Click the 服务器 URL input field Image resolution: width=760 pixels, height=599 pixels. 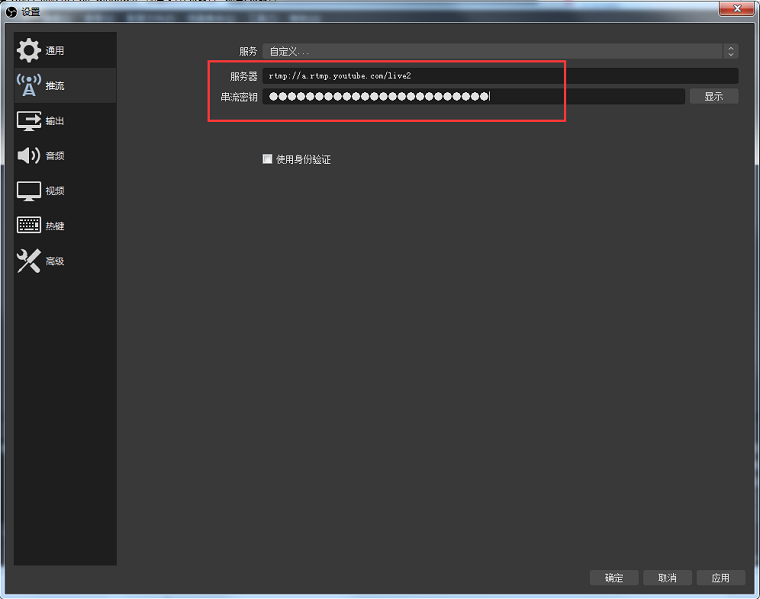[x=500, y=76]
